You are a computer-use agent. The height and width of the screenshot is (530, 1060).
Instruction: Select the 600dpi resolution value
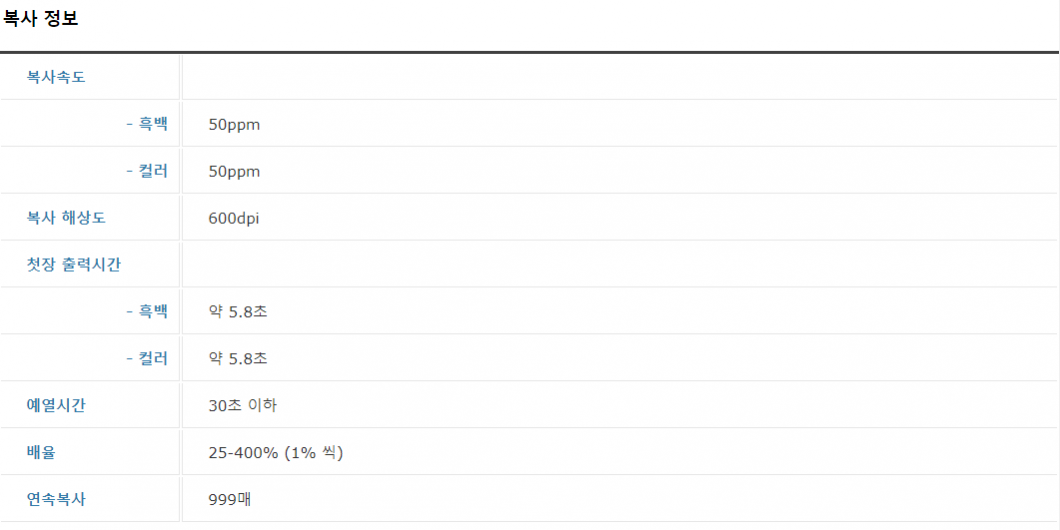[235, 218]
